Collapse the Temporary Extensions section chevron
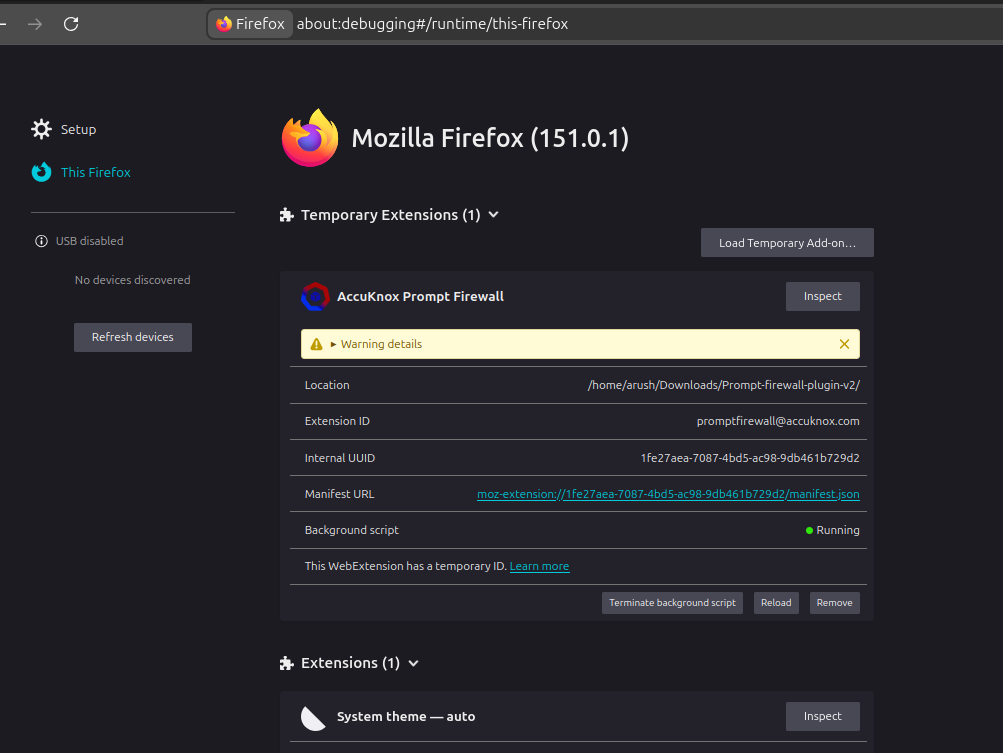 (493, 215)
